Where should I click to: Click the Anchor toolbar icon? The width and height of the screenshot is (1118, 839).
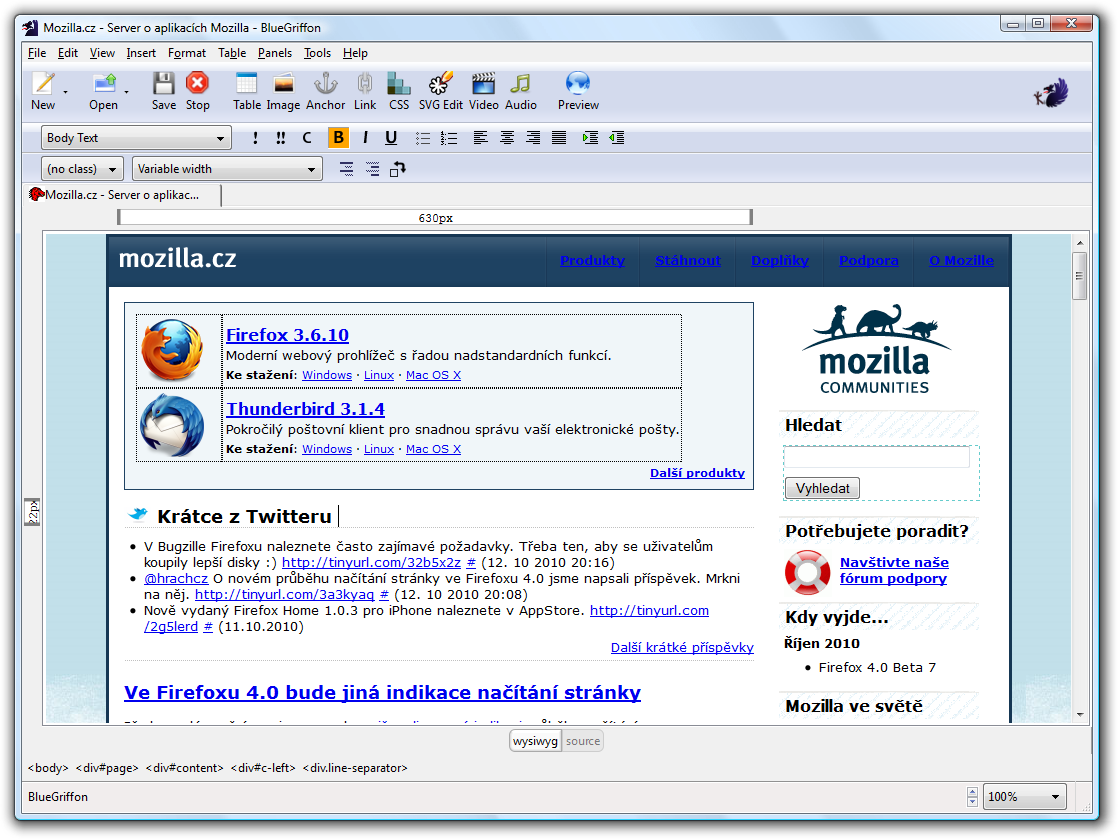[326, 84]
